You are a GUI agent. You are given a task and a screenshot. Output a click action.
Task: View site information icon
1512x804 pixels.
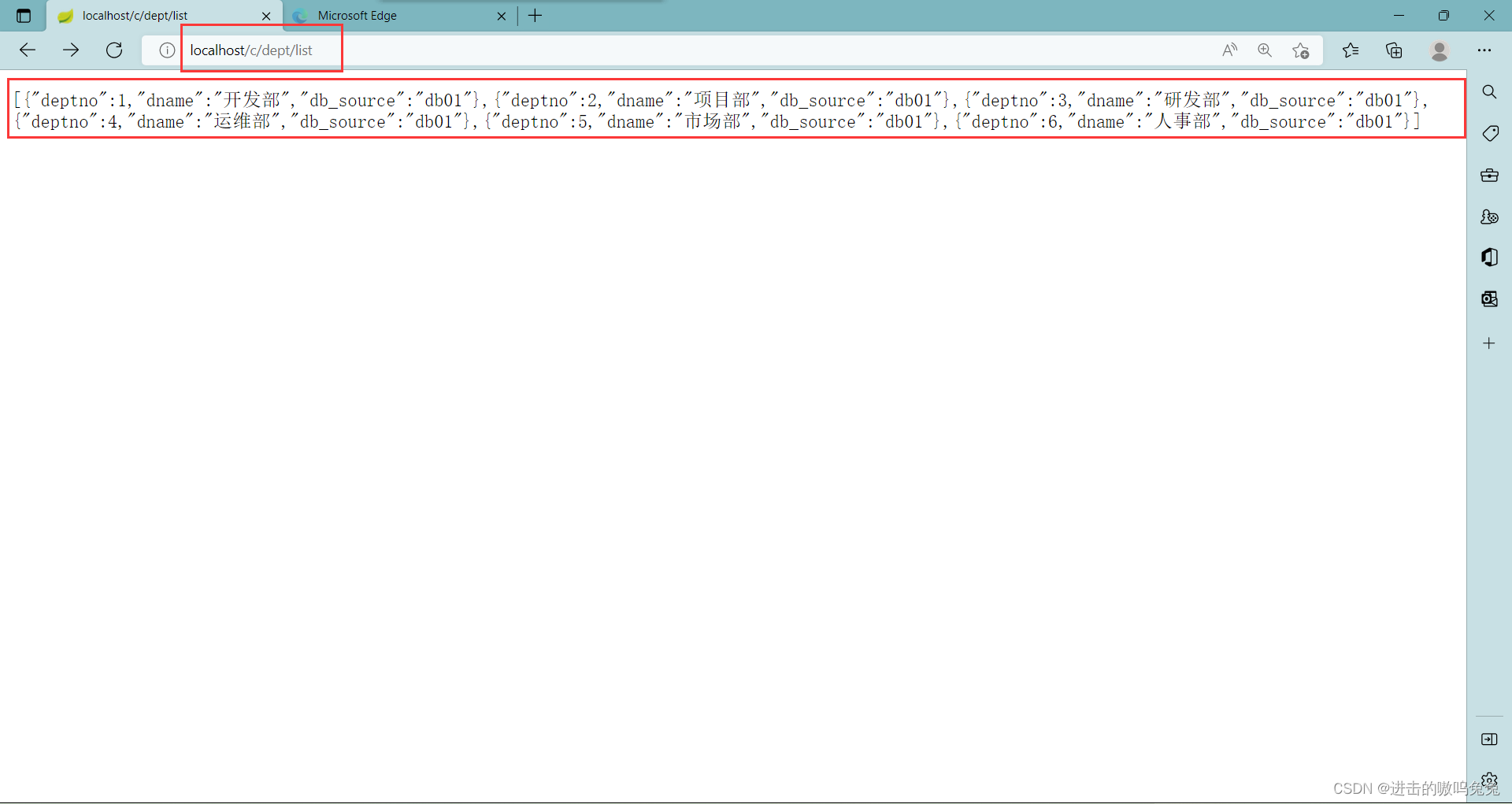click(x=167, y=50)
